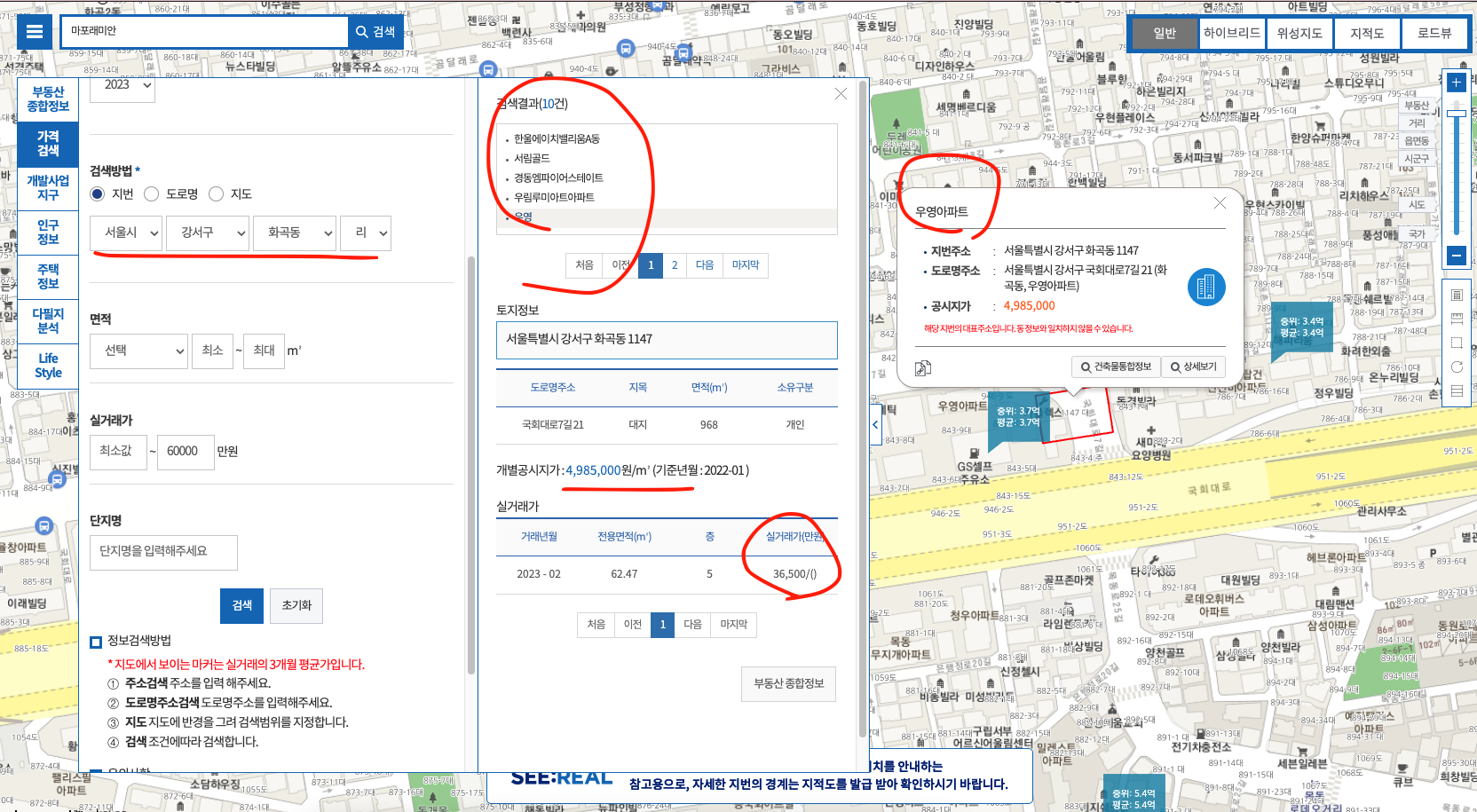Screen dimensions: 1477x812
Task: Switch map to 일반 view
Action: coord(1165,33)
